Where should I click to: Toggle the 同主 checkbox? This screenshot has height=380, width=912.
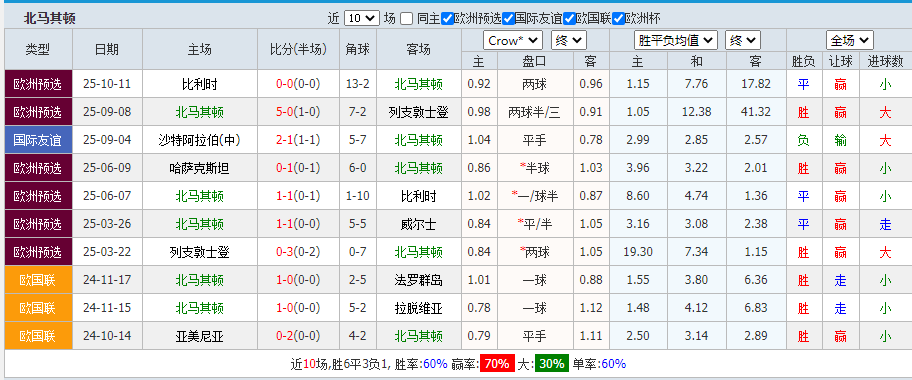(x=407, y=18)
